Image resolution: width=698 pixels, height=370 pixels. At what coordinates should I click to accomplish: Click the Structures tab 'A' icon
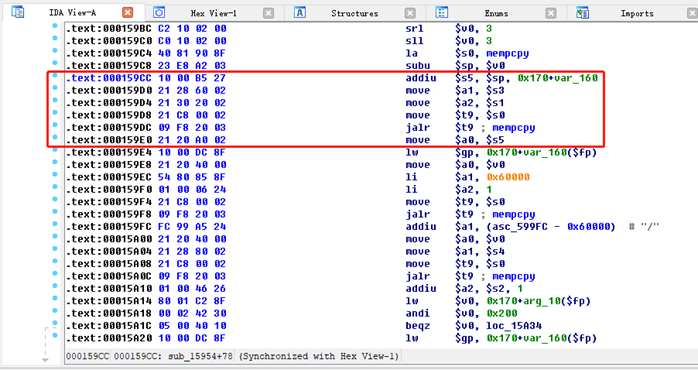point(300,12)
